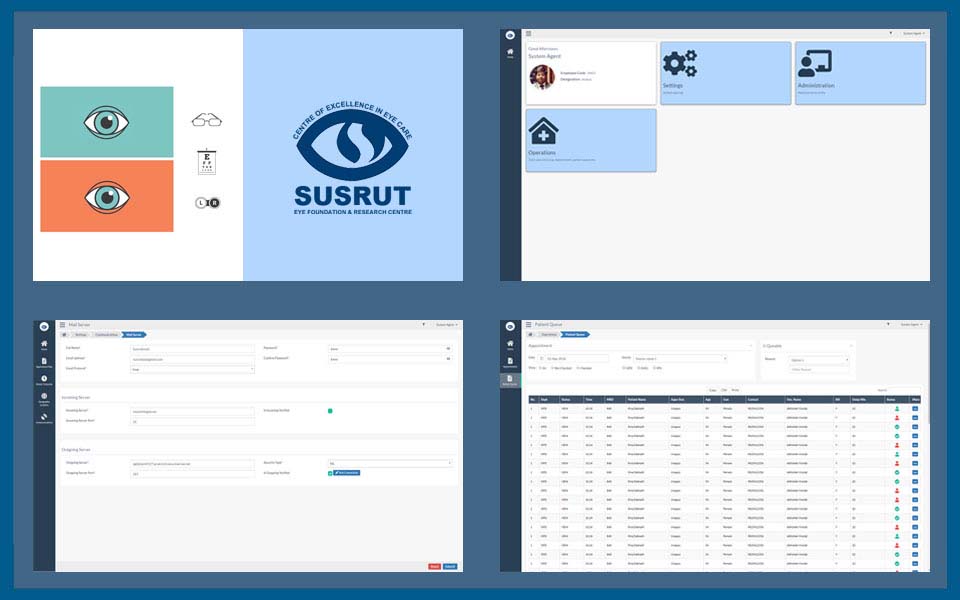Screen dimensions: 960x600
Task: Click the eyeglasses icon on splash screen
Action: [206, 121]
